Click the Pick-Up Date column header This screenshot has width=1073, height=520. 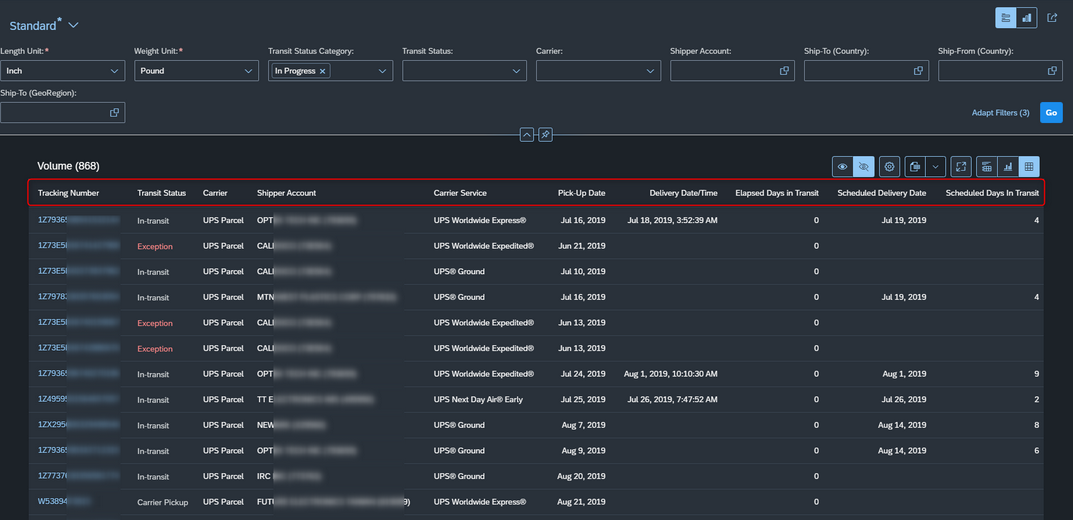(582, 193)
